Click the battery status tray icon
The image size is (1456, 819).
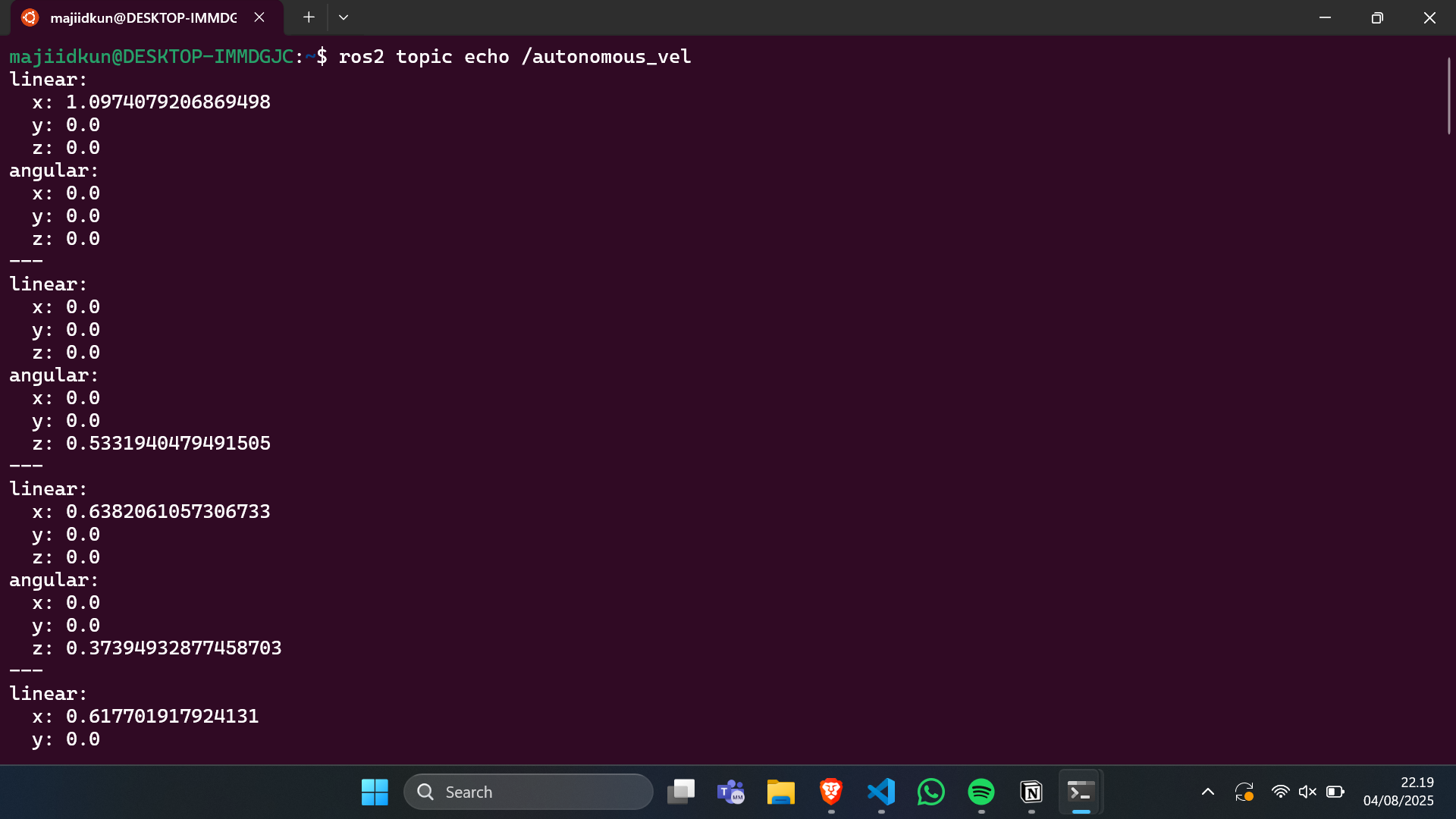point(1335,792)
